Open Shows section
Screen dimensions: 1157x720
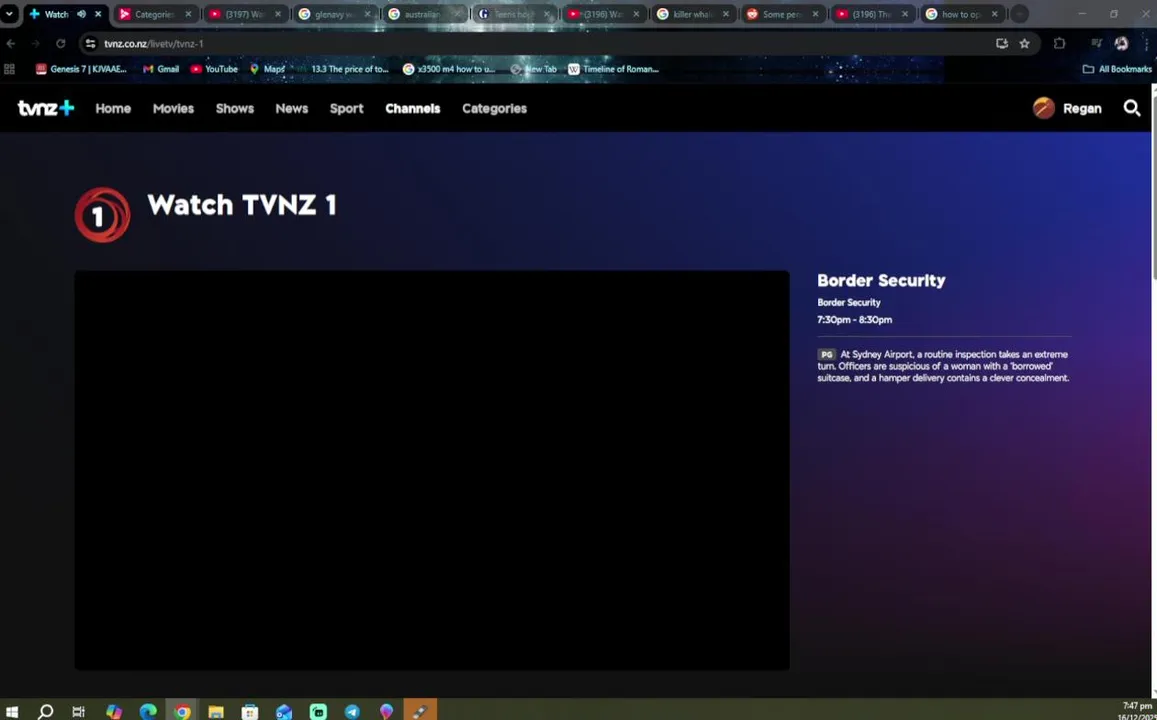(x=235, y=108)
